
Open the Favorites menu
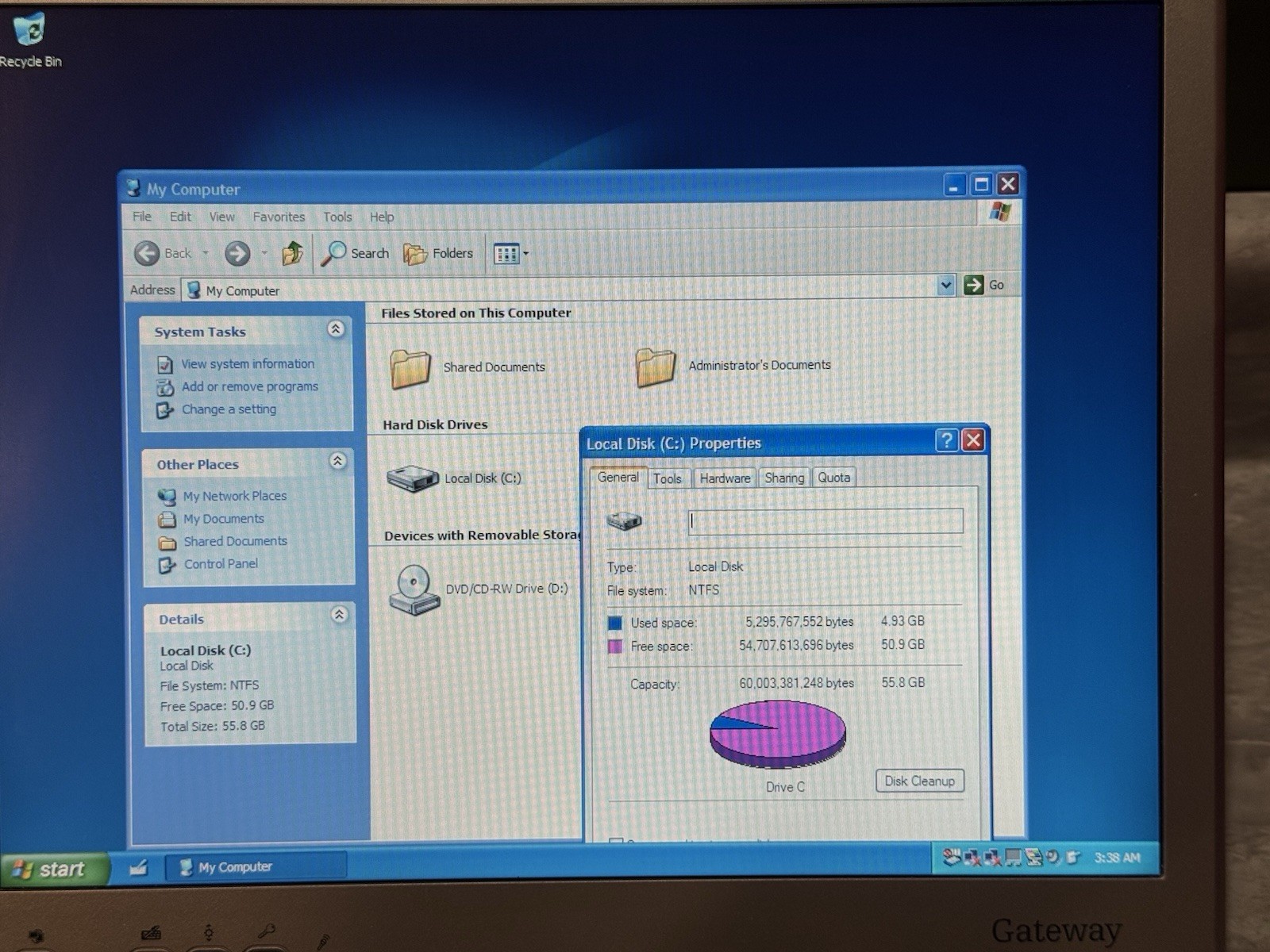tap(279, 217)
